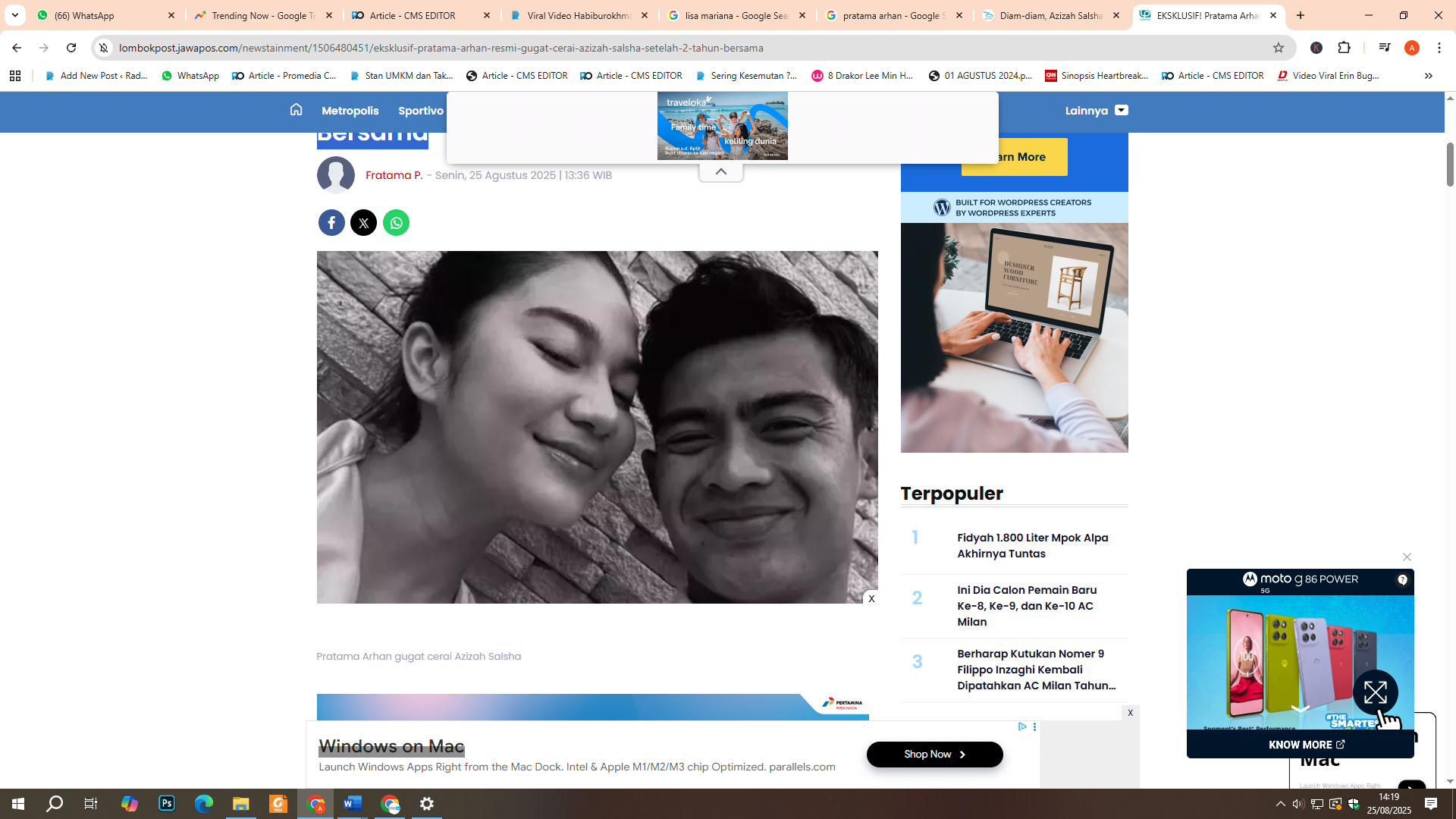
Task: Switch to the WhatsApp tab
Action: pyautogui.click(x=106, y=15)
